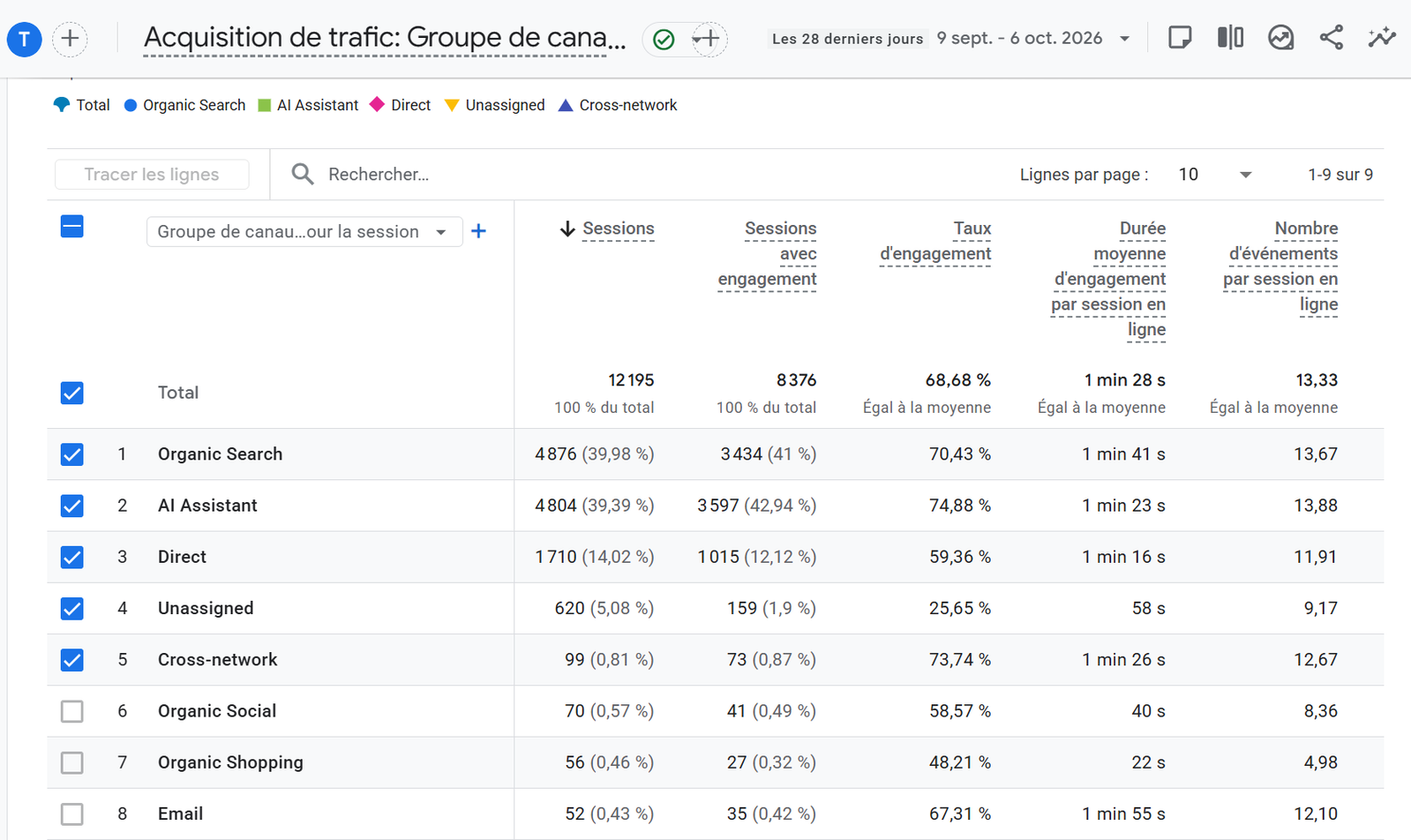Click the Organic Search legend blue circle
Screen dimensions: 1411x840
pyautogui.click(x=131, y=105)
